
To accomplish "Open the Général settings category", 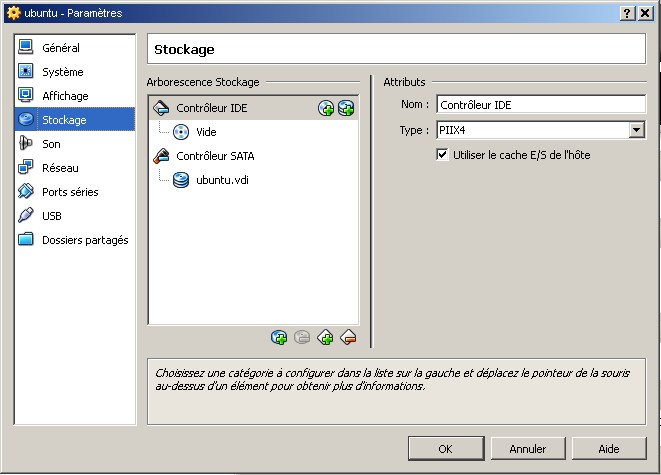I will (60, 48).
